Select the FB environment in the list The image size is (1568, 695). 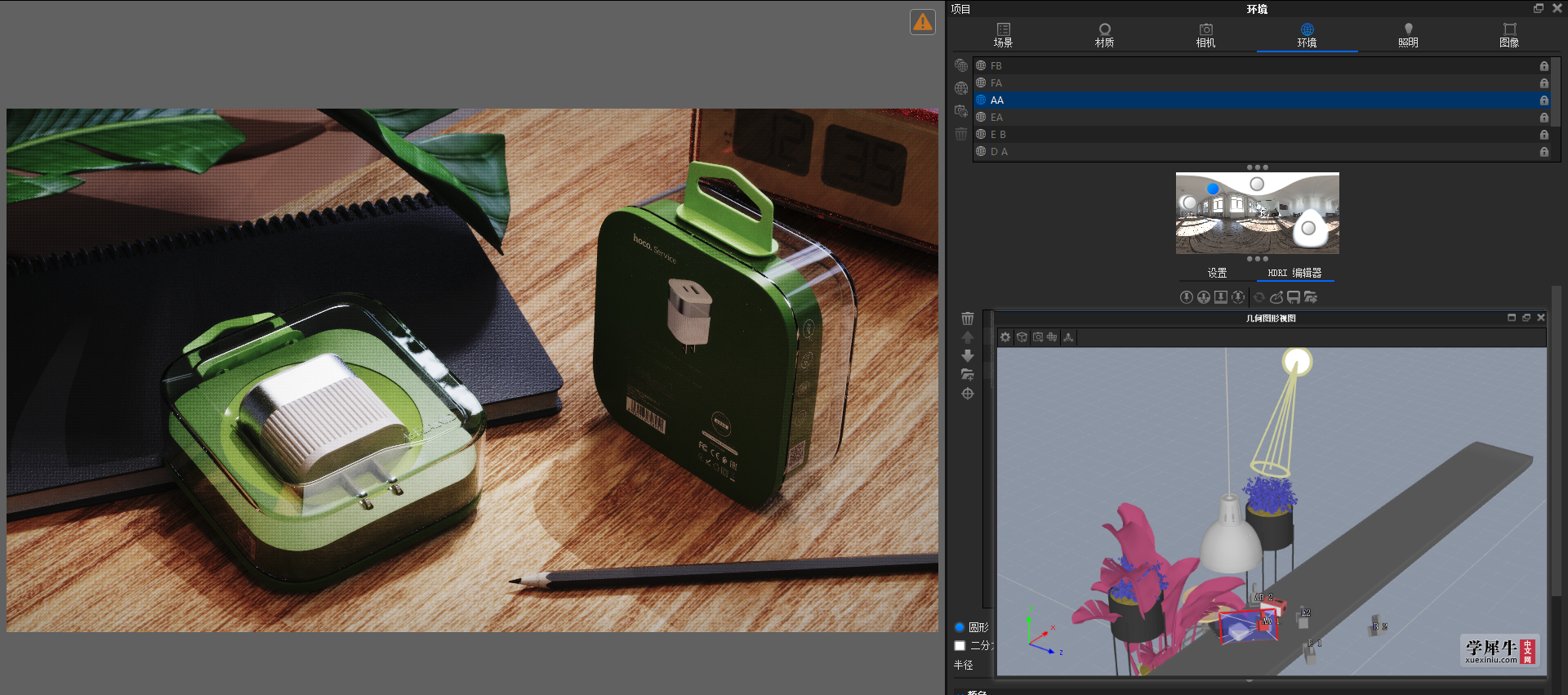coord(1262,65)
